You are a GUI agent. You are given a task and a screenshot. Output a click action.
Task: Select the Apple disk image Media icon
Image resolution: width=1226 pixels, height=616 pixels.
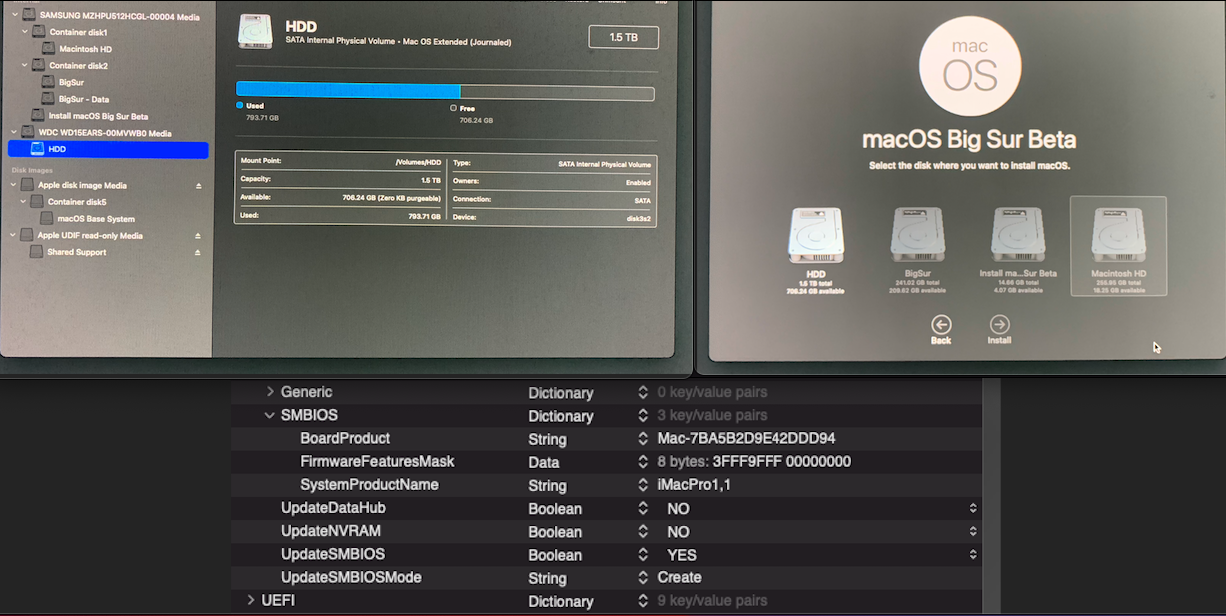click(27, 185)
